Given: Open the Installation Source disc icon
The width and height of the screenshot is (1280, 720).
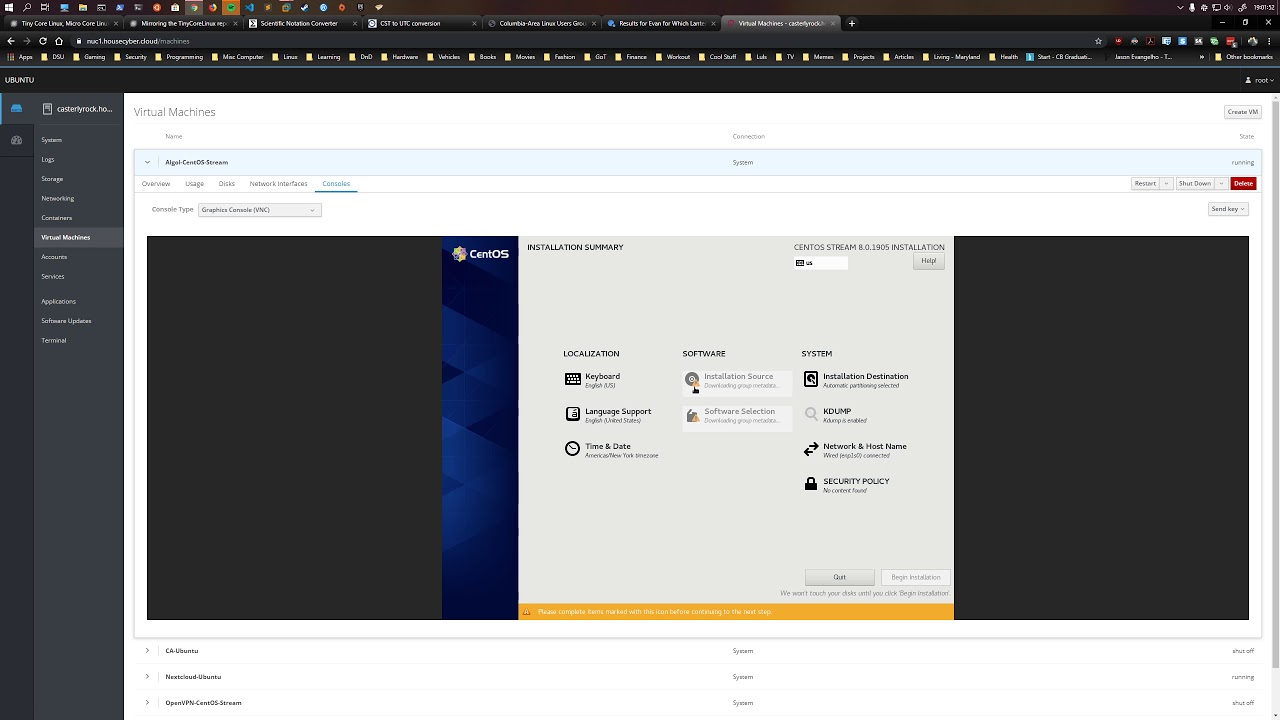Looking at the screenshot, I should pyautogui.click(x=692, y=380).
